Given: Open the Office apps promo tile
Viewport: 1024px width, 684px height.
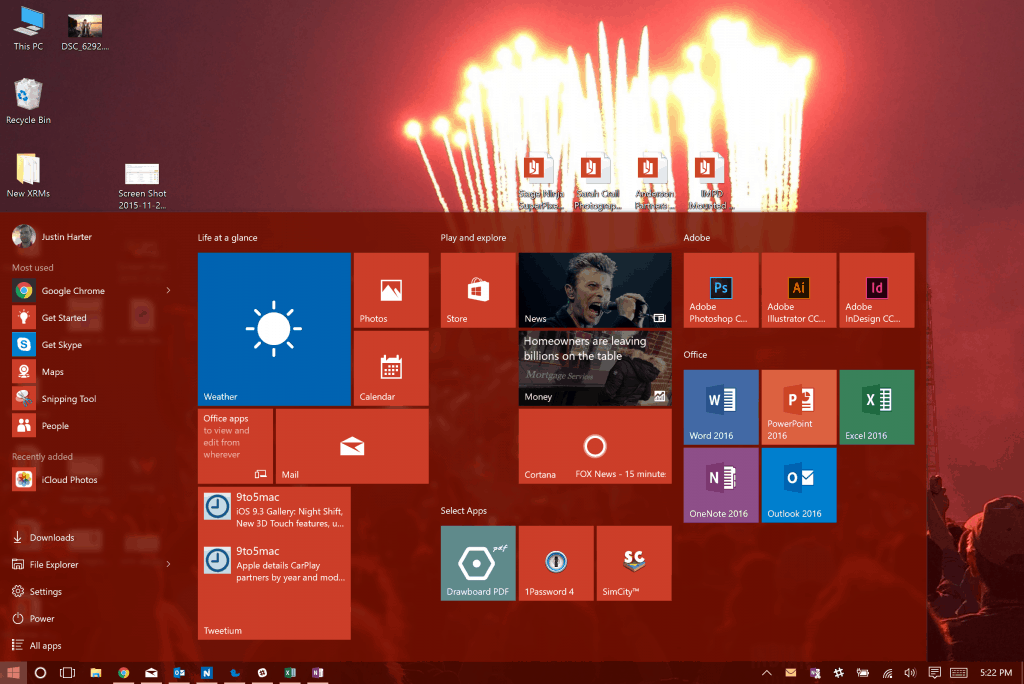Looking at the screenshot, I should coord(235,446).
